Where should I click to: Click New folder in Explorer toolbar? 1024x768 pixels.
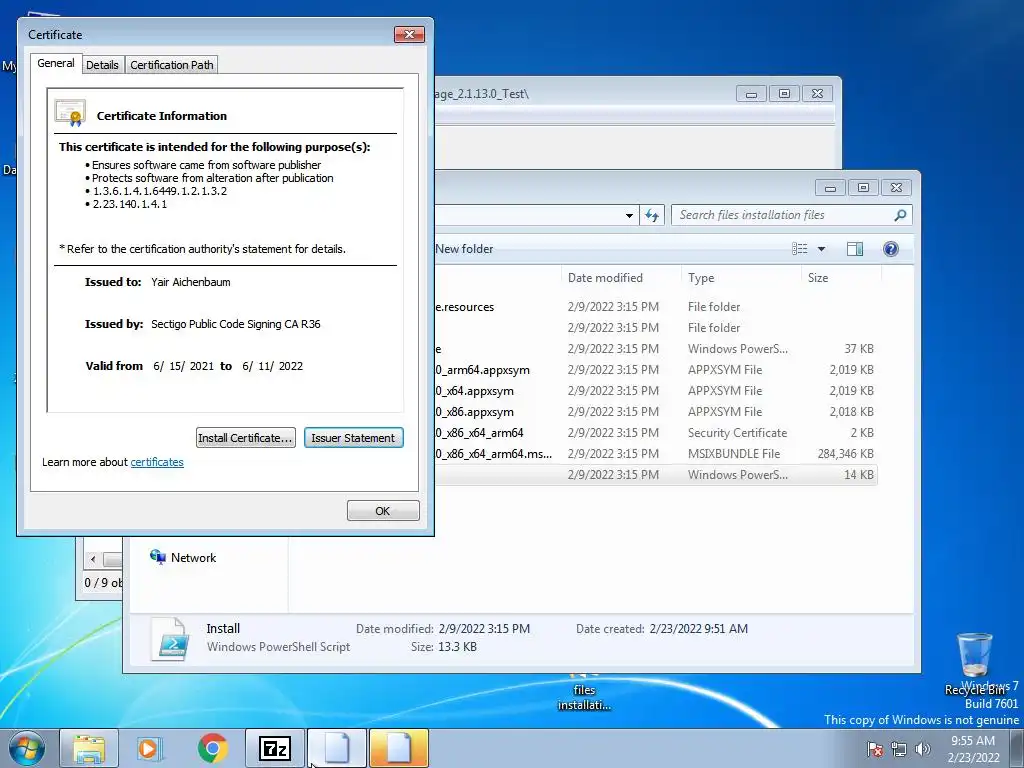tap(464, 249)
